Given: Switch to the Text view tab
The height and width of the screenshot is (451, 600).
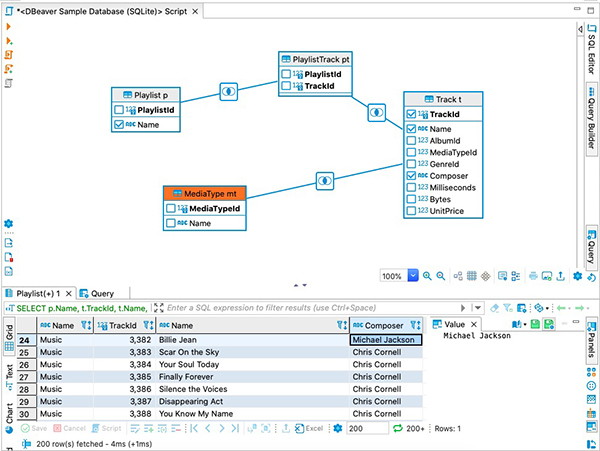Looking at the screenshot, I should point(9,377).
